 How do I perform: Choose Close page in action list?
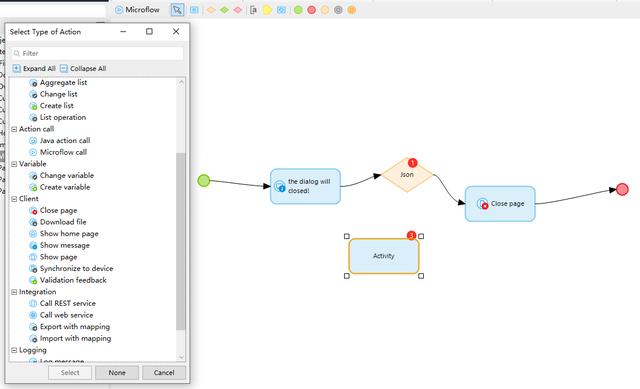click(53, 211)
